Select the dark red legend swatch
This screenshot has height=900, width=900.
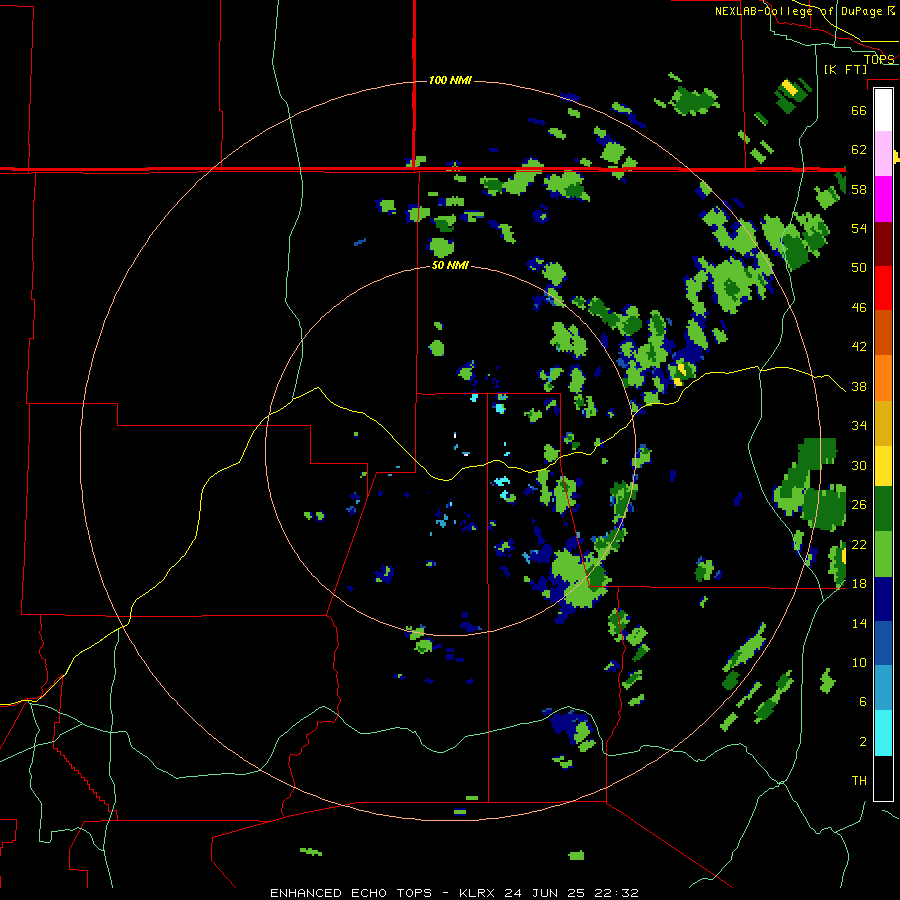tap(883, 244)
